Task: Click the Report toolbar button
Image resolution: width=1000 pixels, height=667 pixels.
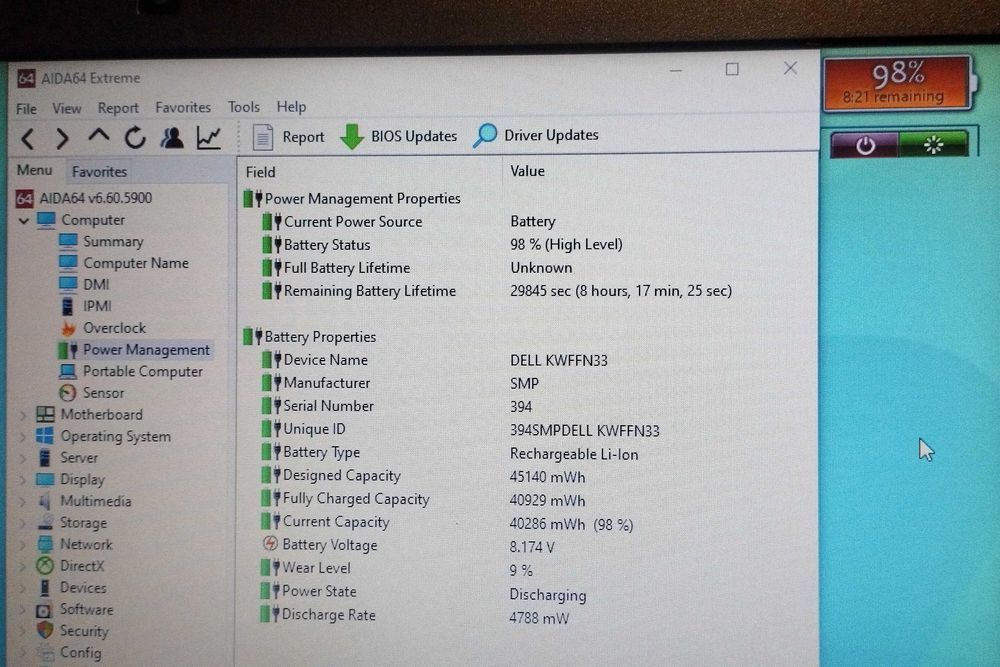Action: click(x=288, y=136)
